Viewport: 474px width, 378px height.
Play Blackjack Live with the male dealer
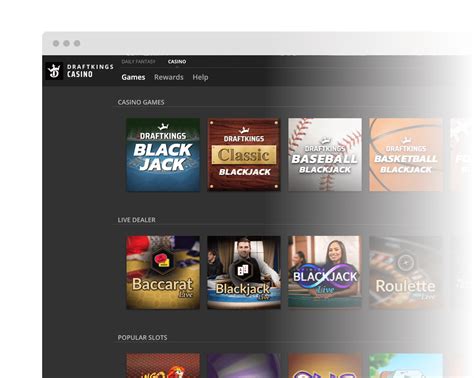[x=244, y=272]
